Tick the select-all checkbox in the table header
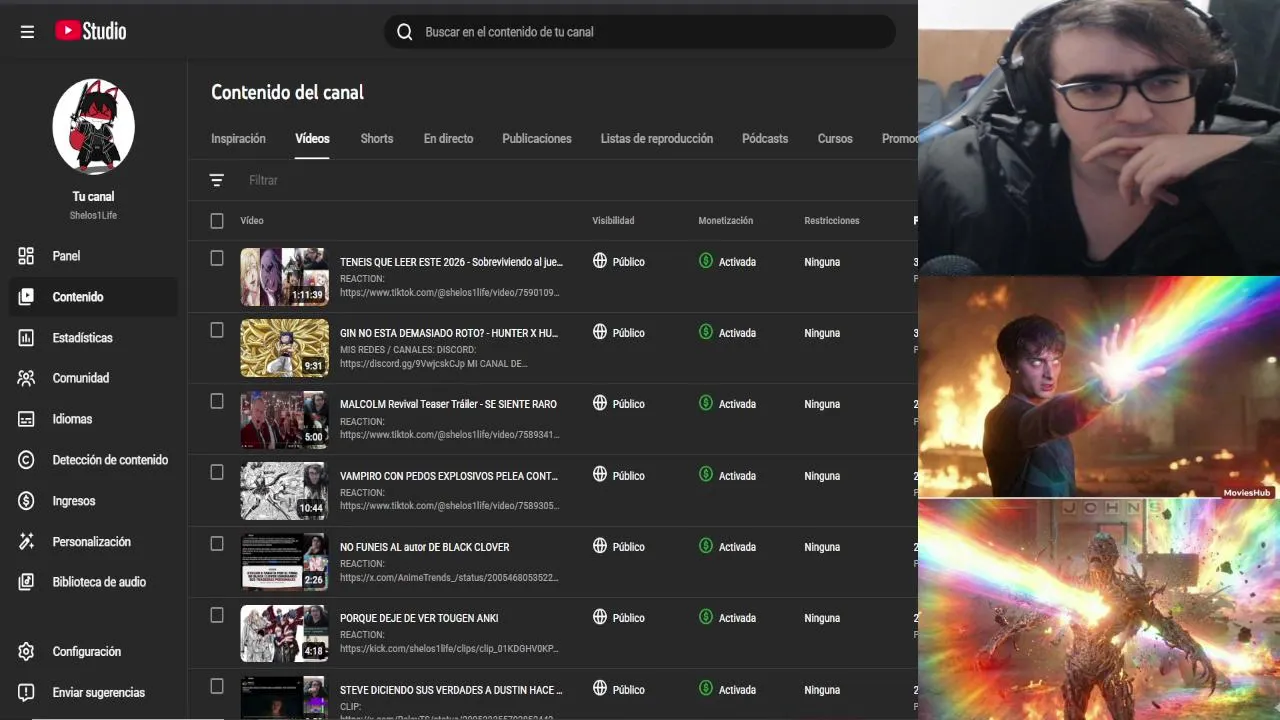Screen dimensions: 1280x720 217,221
